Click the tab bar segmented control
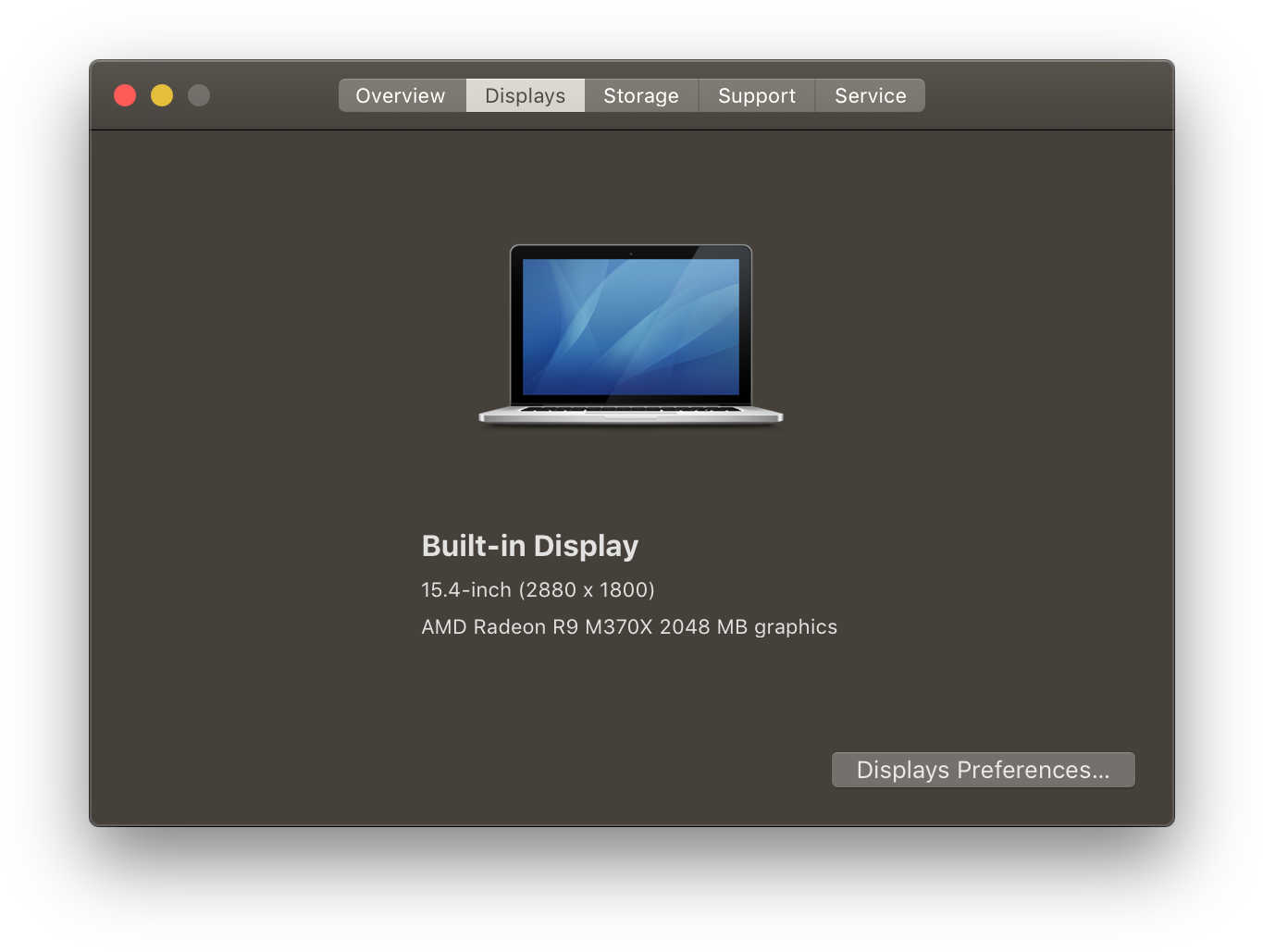Image resolution: width=1263 pixels, height=952 pixels. [631, 94]
